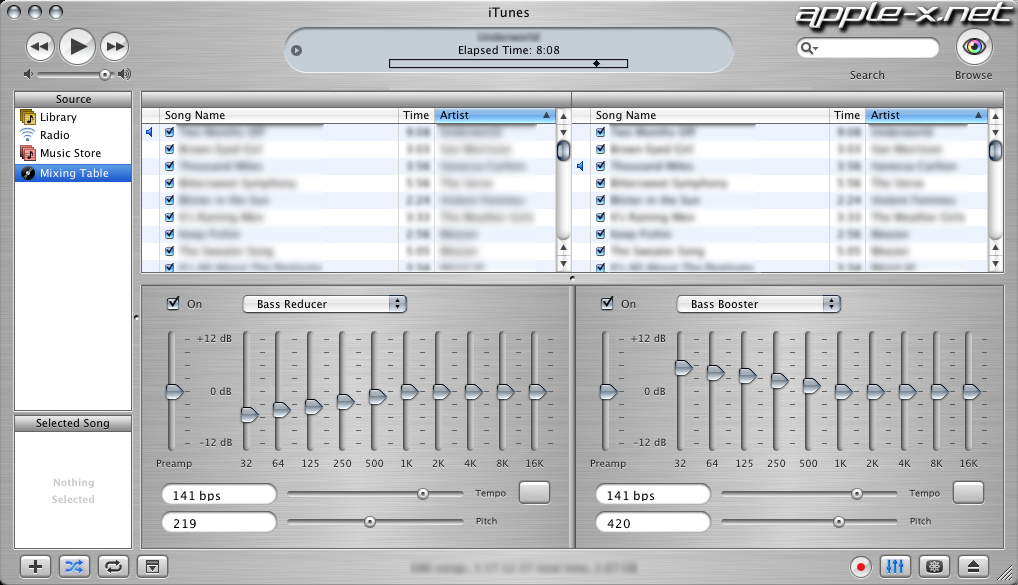Viewport: 1018px width, 585px height.
Task: Skip ahead with the fast-forward button
Action: 115,47
